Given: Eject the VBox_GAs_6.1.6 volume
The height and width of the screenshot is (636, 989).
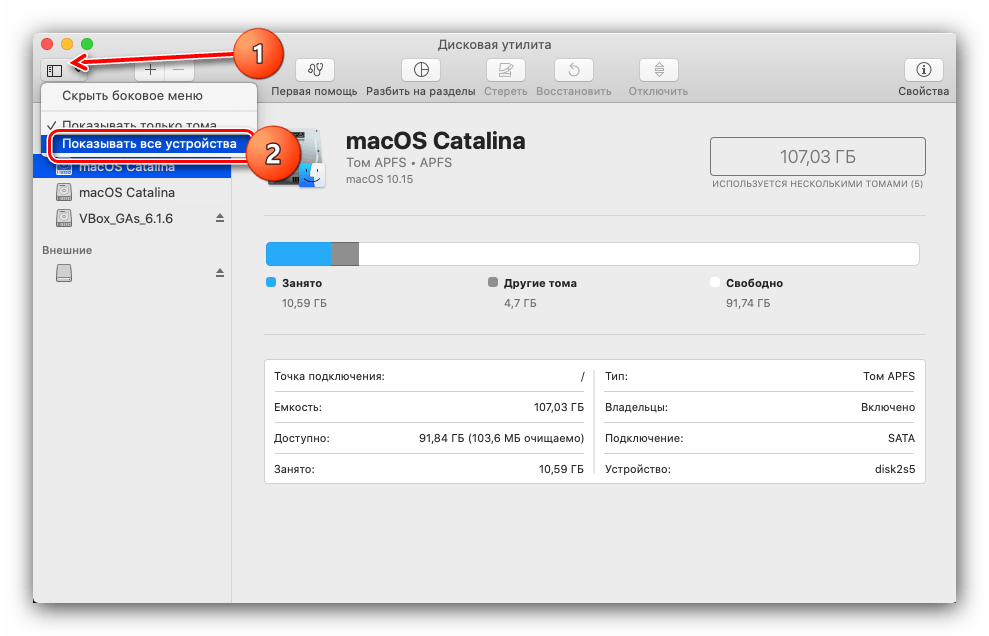Looking at the screenshot, I should [219, 218].
